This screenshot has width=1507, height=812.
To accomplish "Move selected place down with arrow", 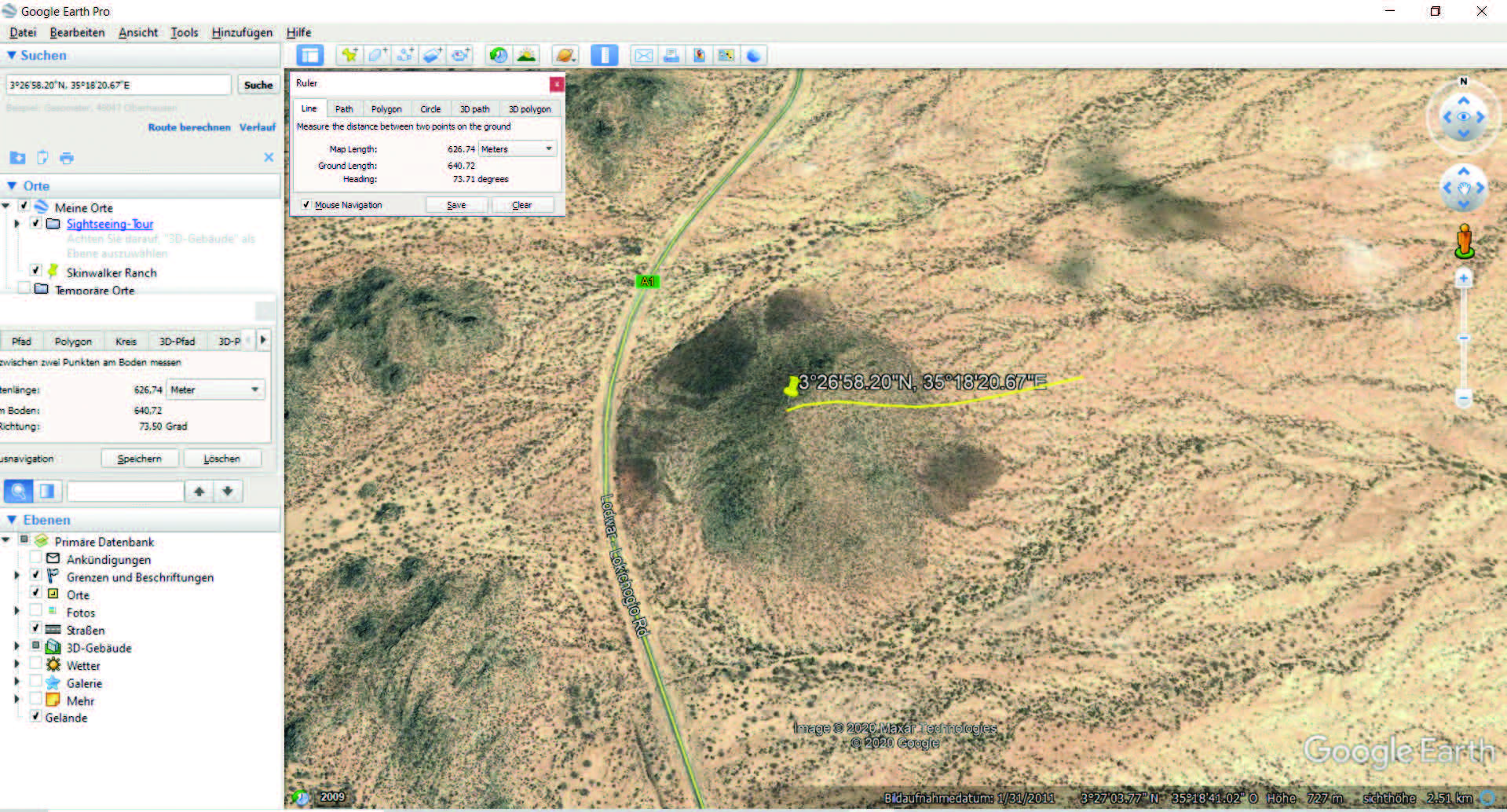I will pos(228,492).
